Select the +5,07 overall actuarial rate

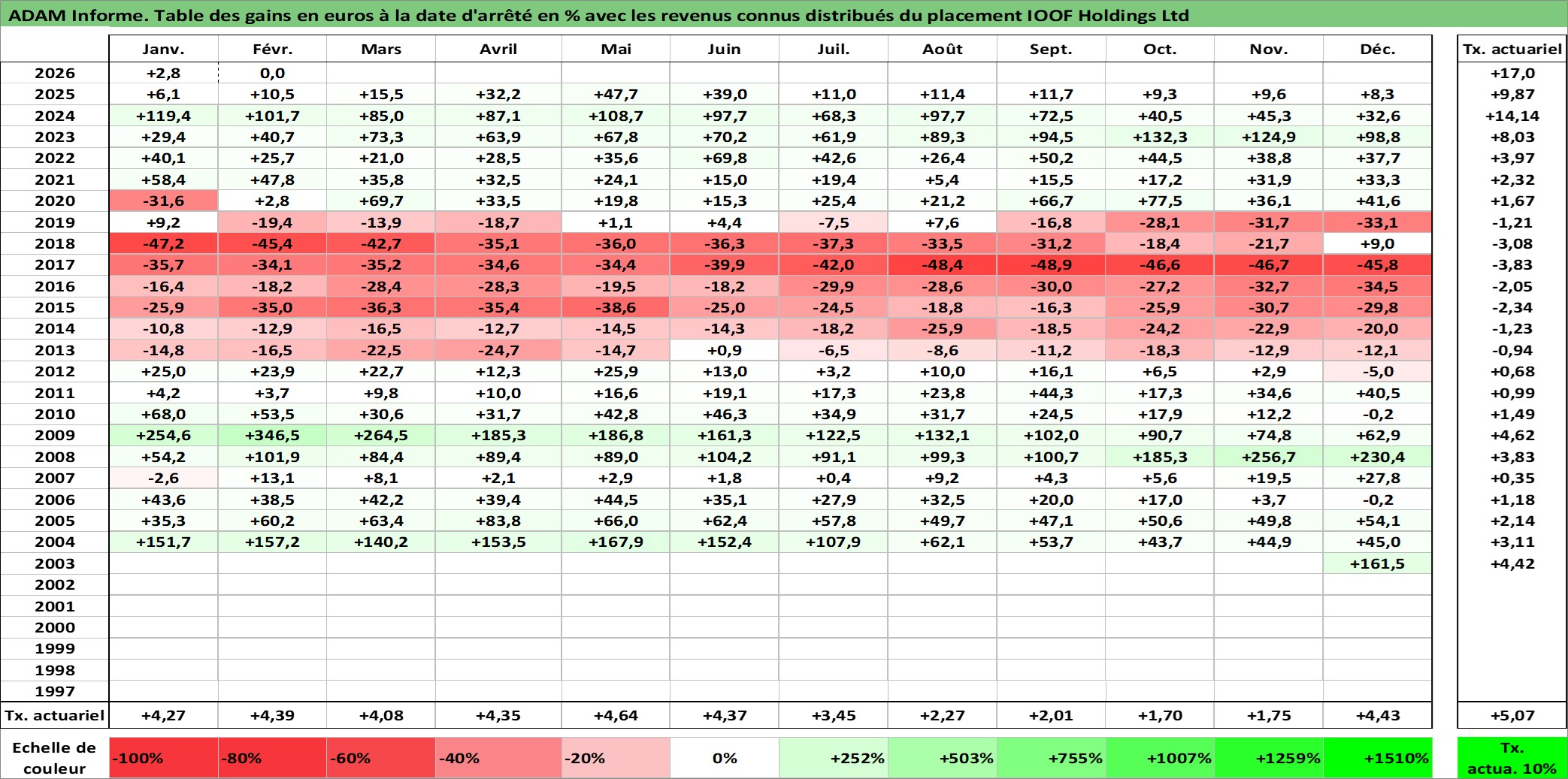(1512, 715)
